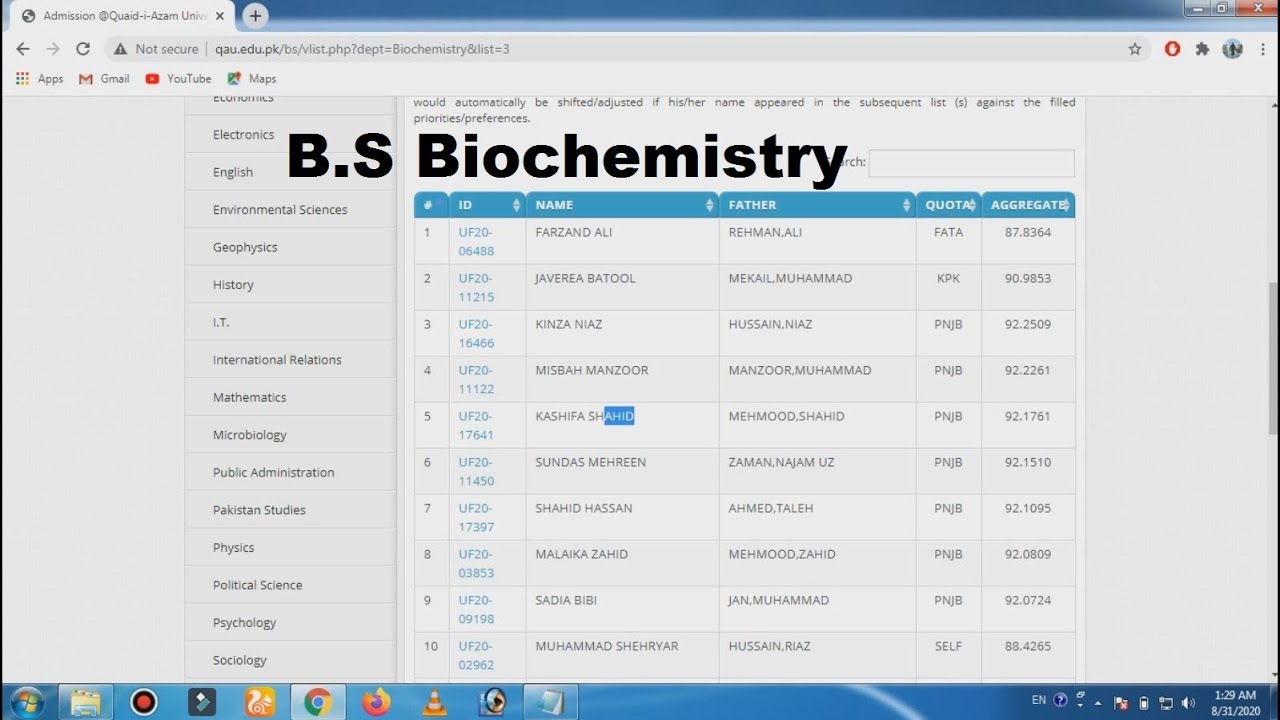Screen dimensions: 1280x720
Task: Click the name MUHAMMAD SHEHRYAR
Action: pos(606,646)
